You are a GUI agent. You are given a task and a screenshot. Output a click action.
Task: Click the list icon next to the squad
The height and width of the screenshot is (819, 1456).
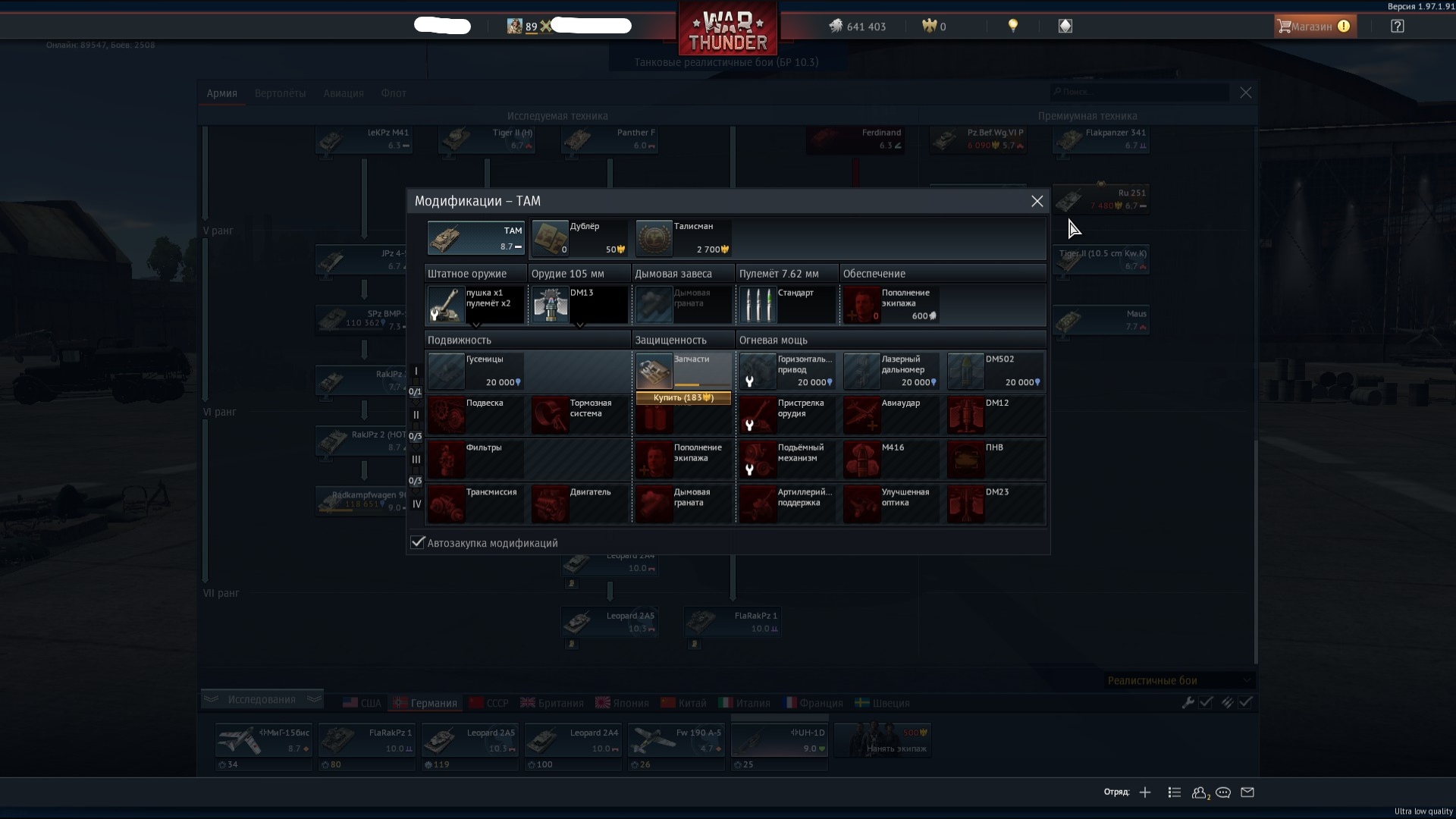pos(1175,792)
